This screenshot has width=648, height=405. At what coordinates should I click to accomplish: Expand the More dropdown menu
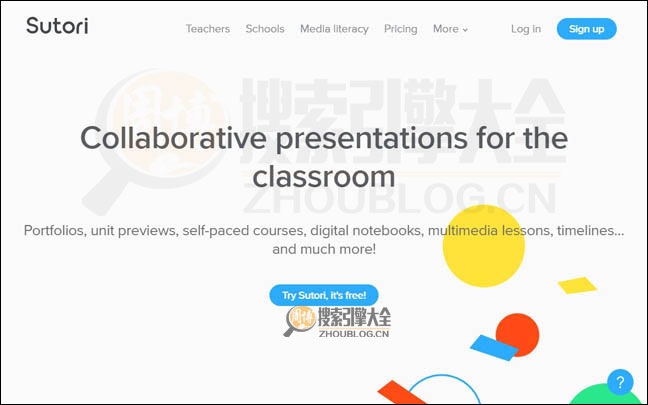click(450, 29)
